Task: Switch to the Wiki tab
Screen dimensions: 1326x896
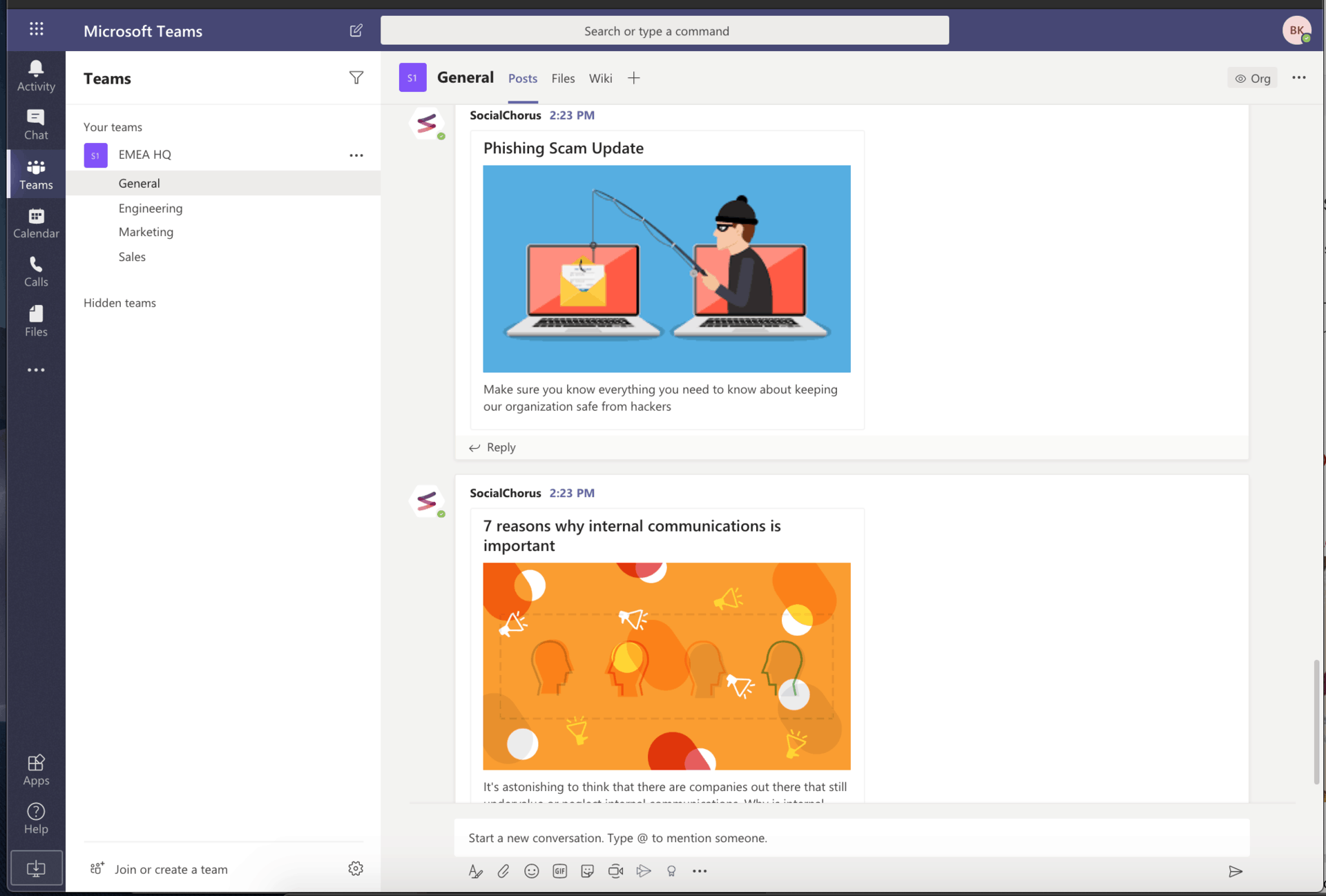Action: pos(600,78)
